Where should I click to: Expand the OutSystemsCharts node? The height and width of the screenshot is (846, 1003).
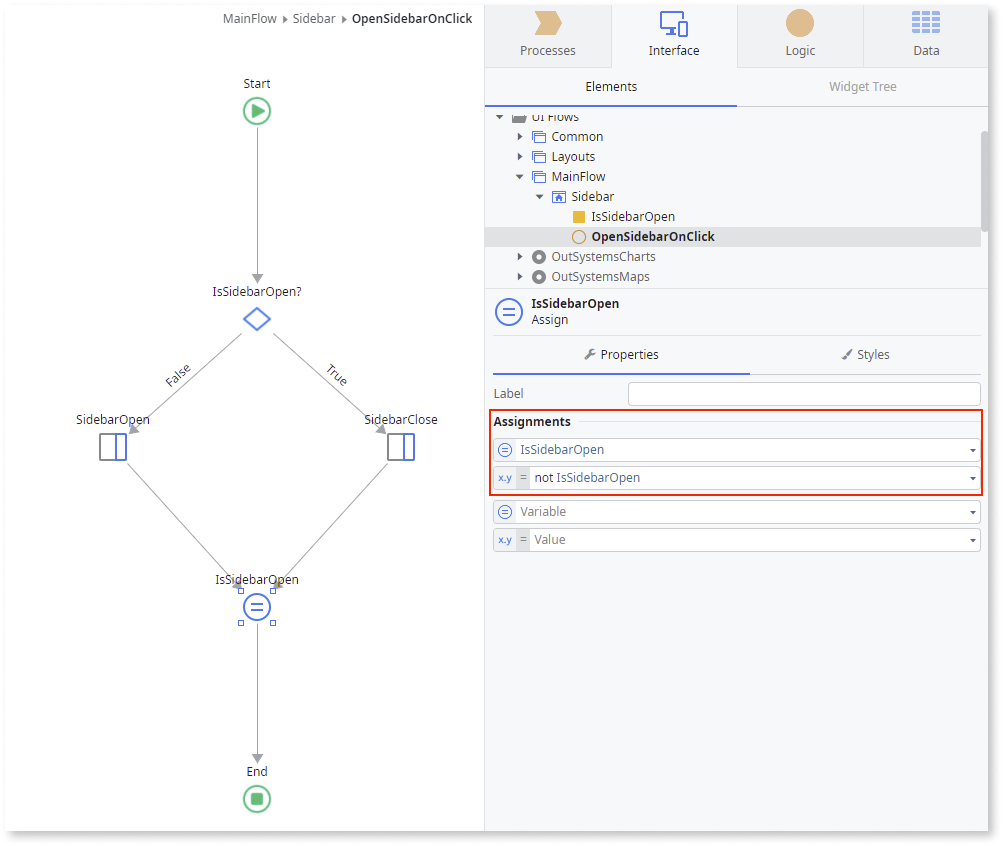(x=520, y=256)
